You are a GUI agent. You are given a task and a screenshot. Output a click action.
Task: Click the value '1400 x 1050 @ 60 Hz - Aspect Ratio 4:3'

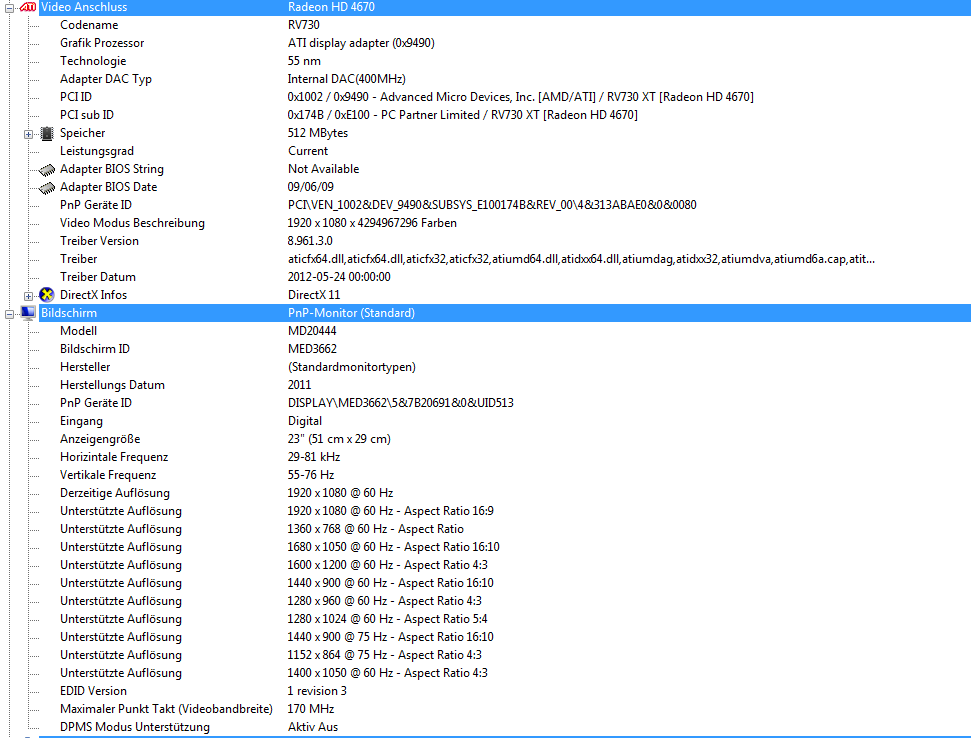pyautogui.click(x=388, y=672)
